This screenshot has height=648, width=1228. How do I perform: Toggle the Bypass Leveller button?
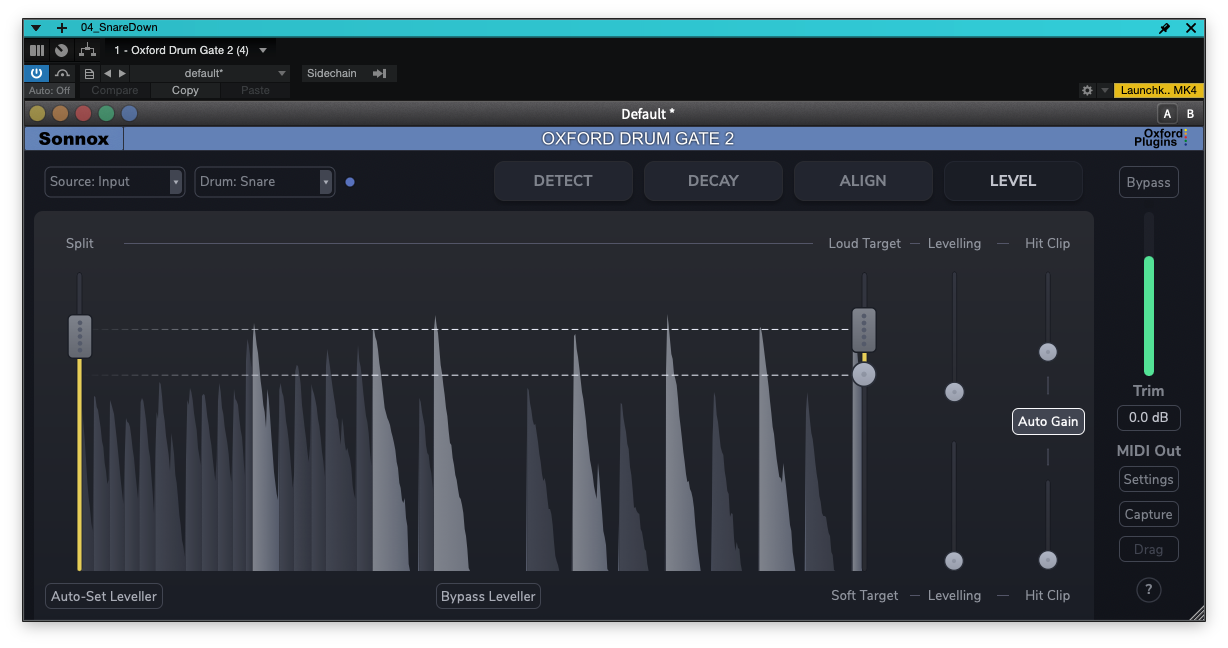click(489, 596)
